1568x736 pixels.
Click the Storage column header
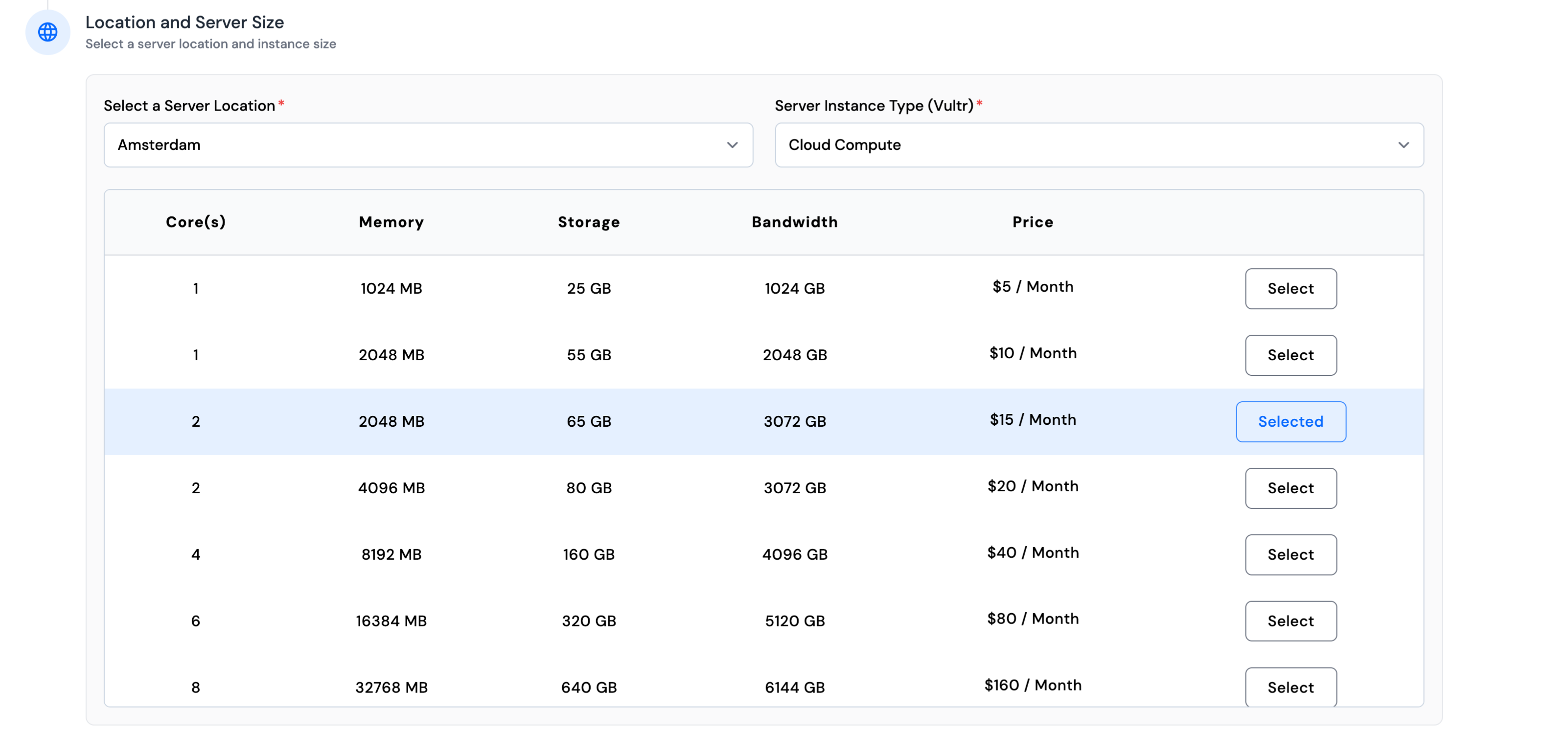588,222
